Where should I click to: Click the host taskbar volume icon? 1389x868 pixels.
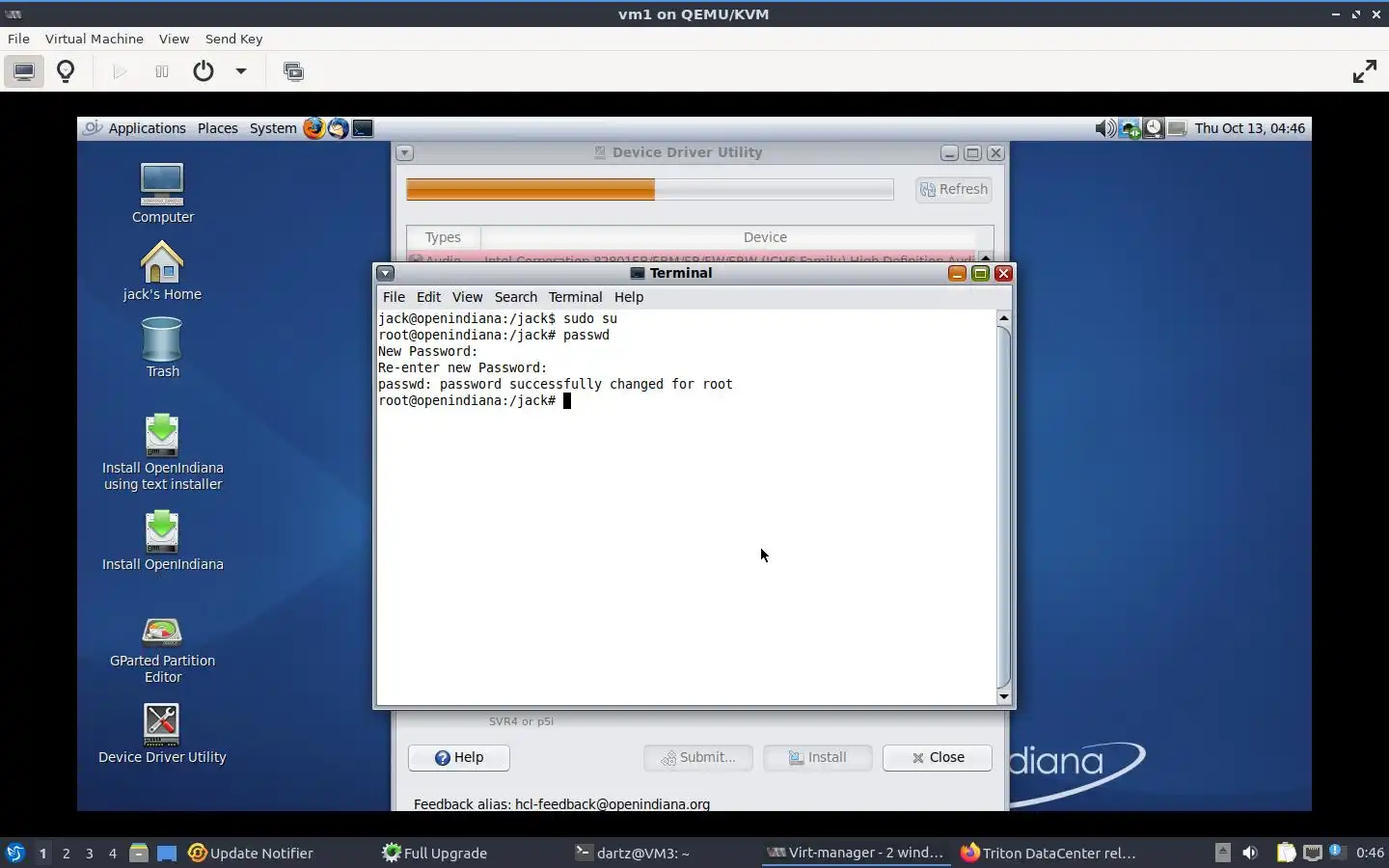coord(1250,853)
